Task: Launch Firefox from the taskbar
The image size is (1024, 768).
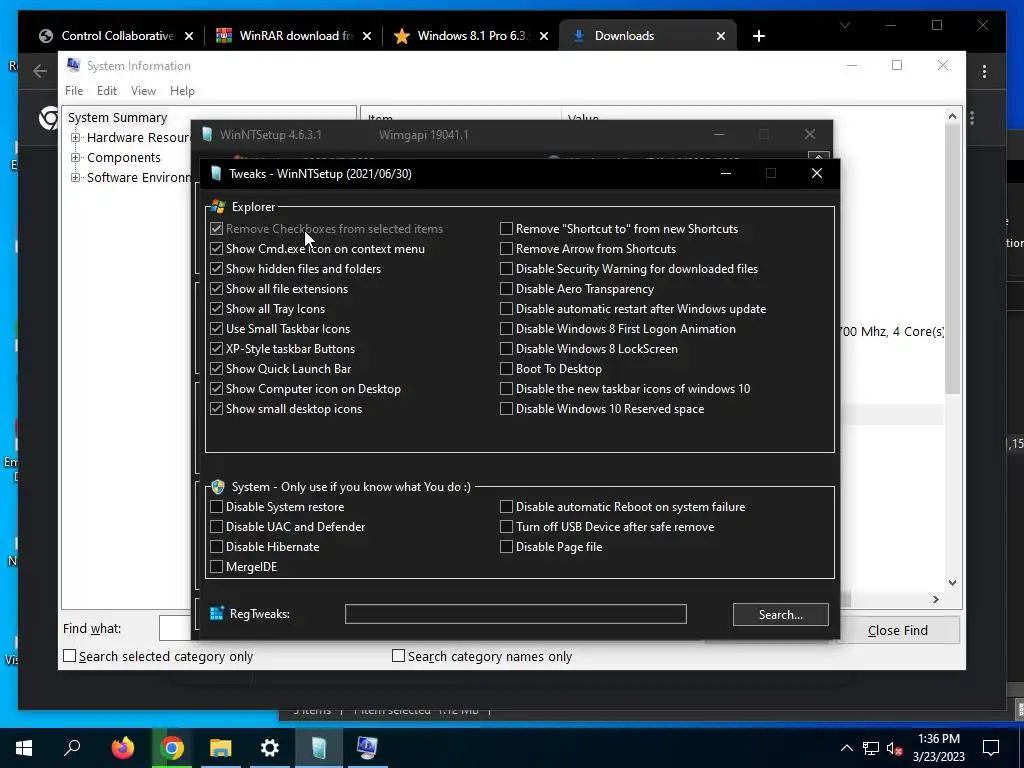Action: click(123, 747)
